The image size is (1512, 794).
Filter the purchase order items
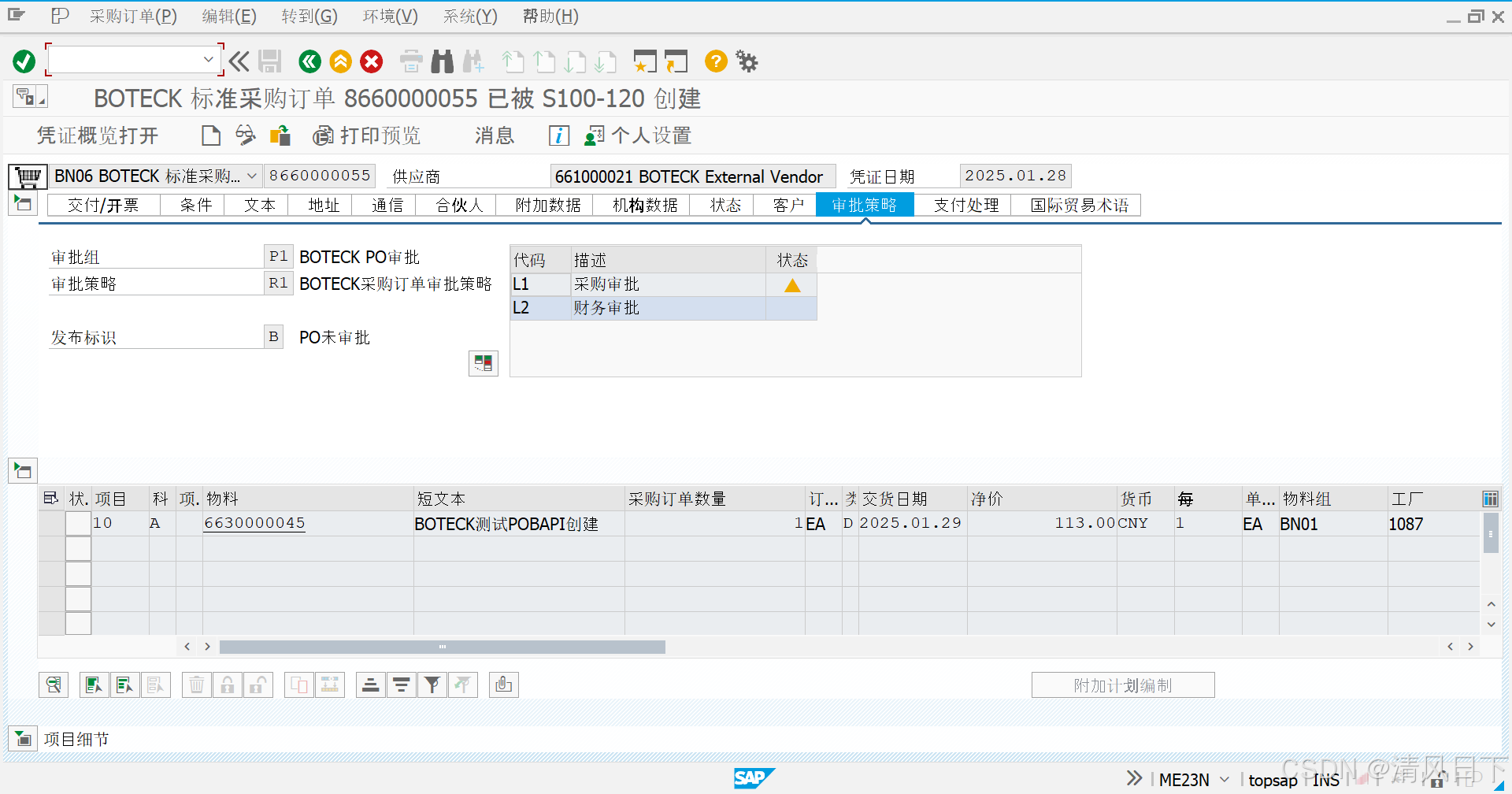(x=432, y=685)
